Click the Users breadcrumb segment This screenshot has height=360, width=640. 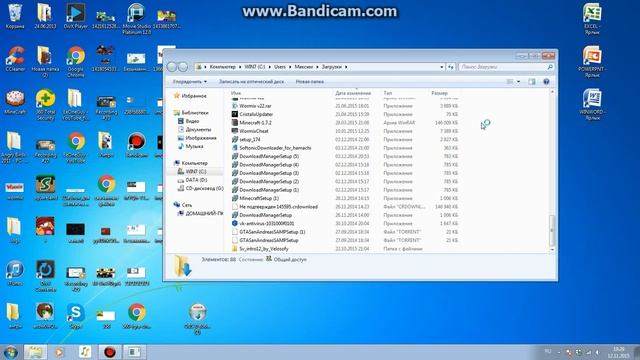pos(280,67)
